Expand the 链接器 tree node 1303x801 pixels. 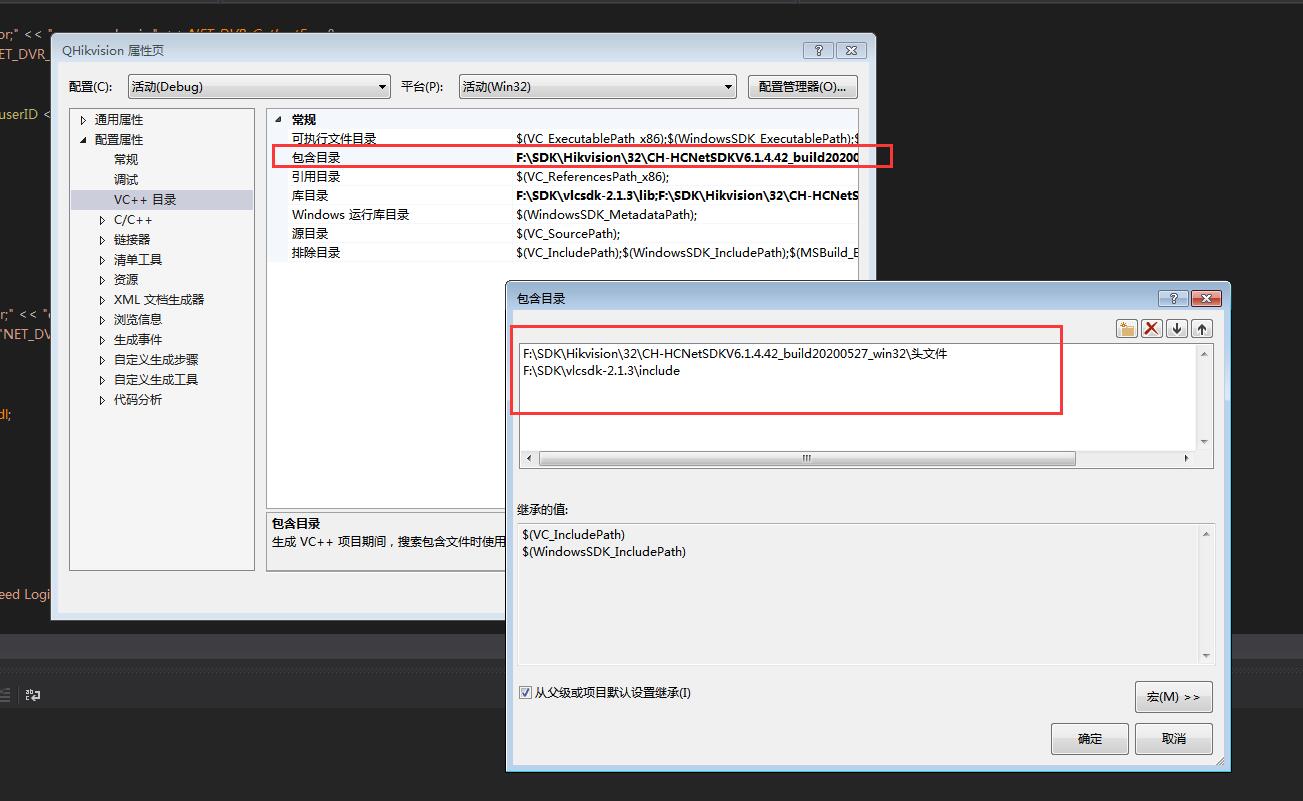point(102,240)
